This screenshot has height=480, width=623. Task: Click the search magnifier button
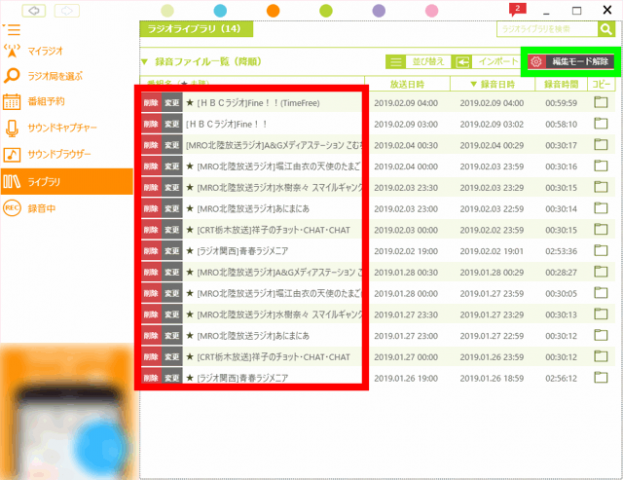click(x=606, y=31)
